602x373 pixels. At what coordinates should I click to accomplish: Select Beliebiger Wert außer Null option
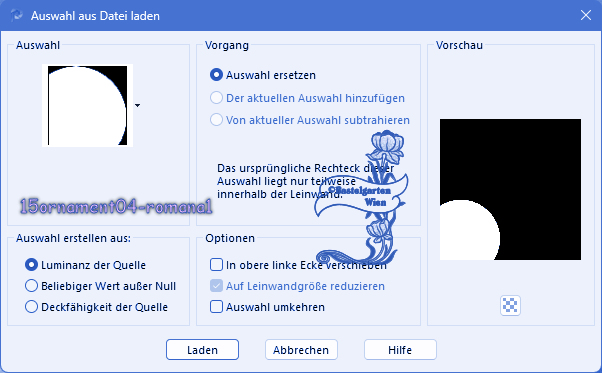[31, 286]
